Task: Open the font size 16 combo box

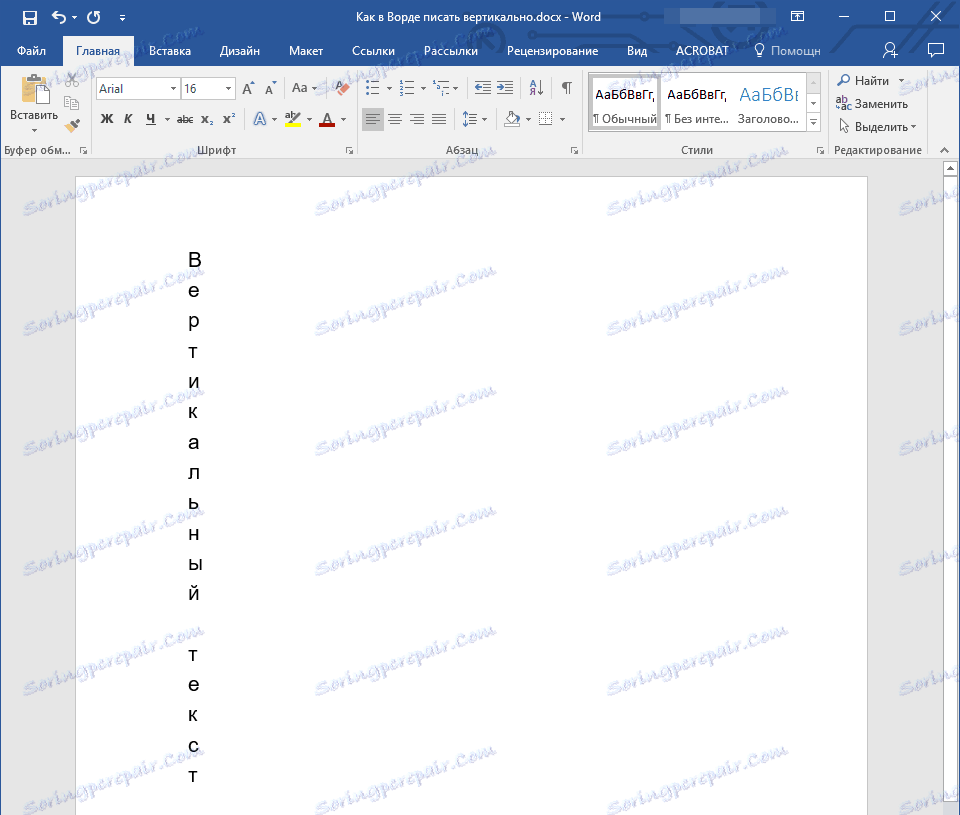Action: [208, 89]
